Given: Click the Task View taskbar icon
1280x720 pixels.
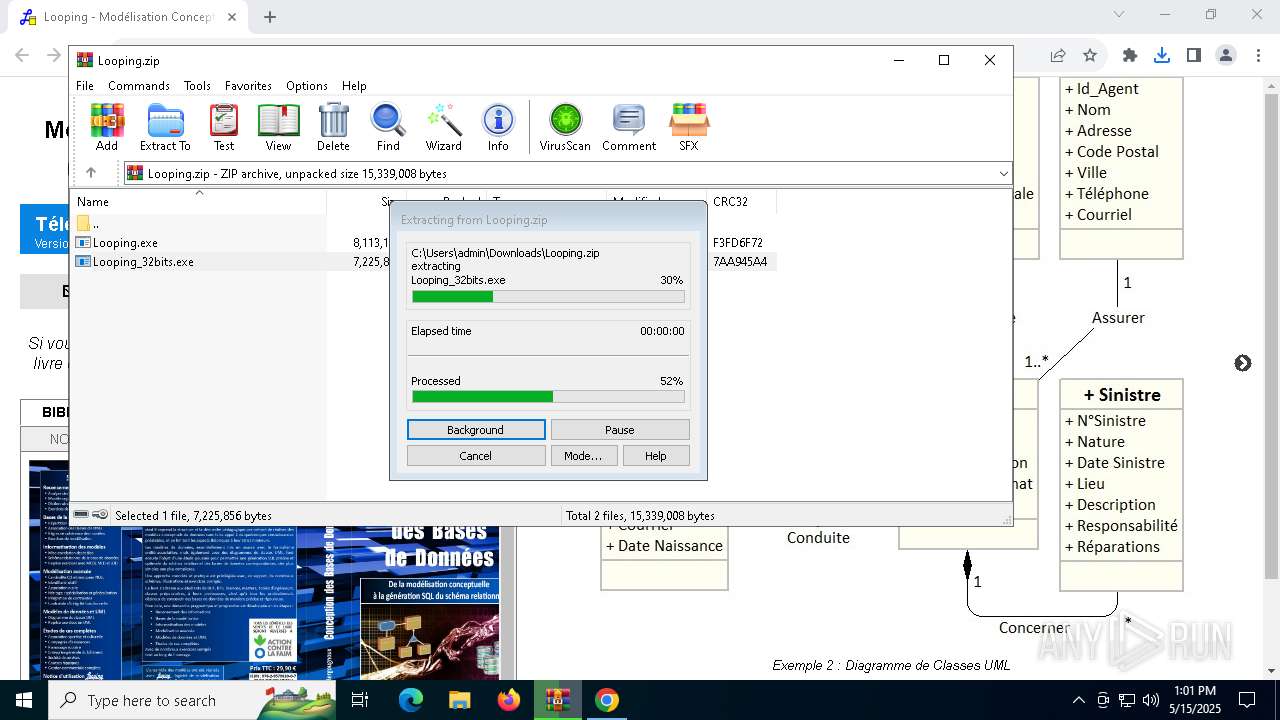Looking at the screenshot, I should (x=360, y=700).
